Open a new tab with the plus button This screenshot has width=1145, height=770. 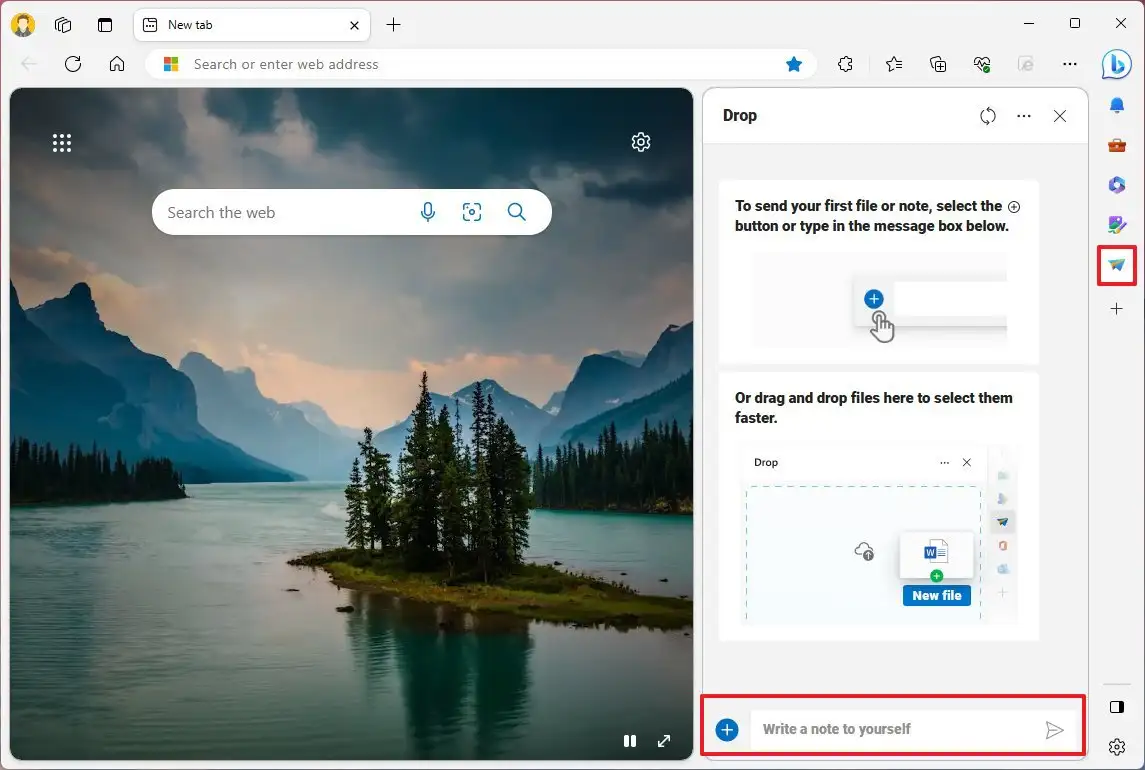pos(393,24)
